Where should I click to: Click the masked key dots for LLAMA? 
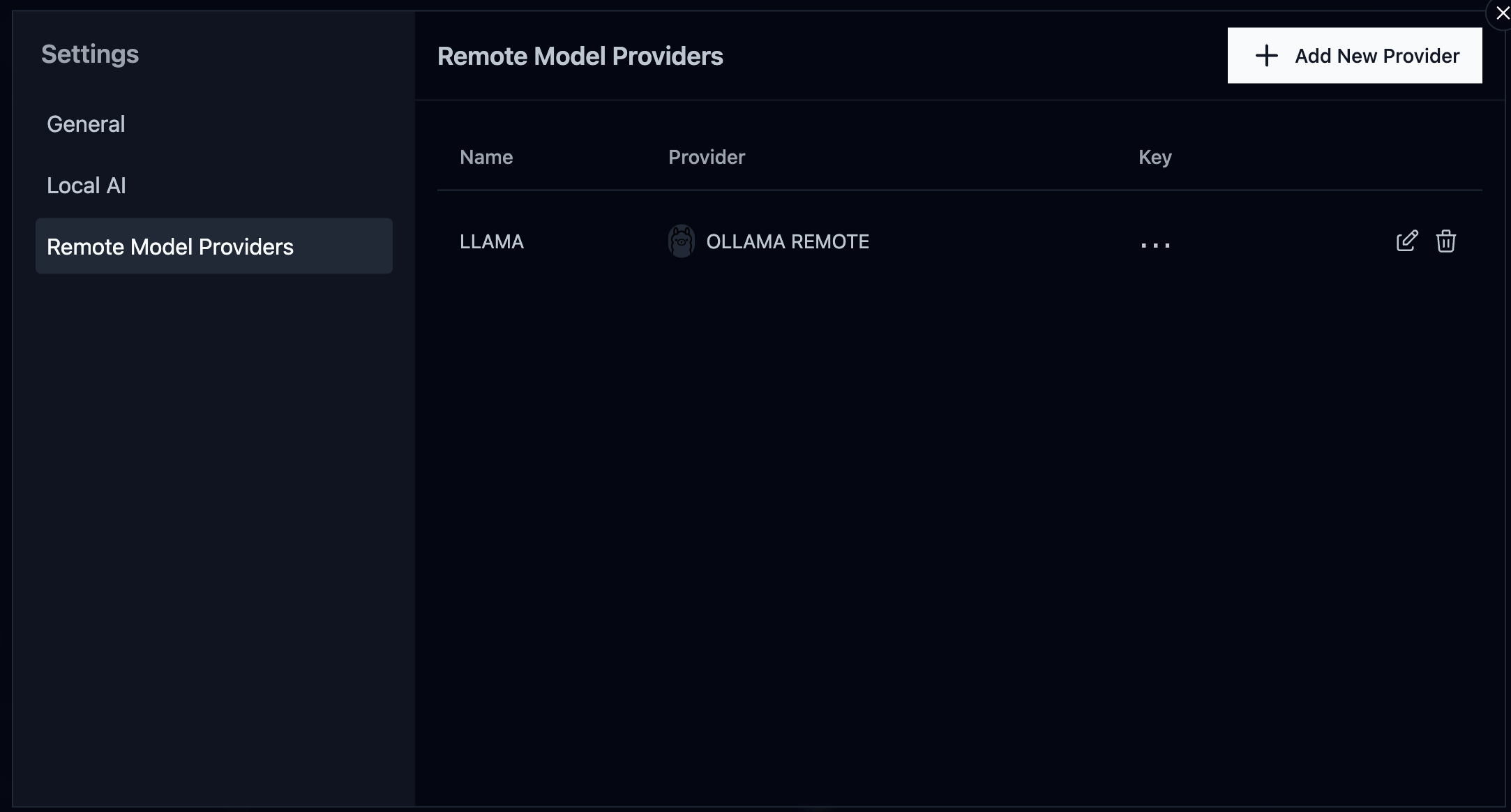(1155, 244)
